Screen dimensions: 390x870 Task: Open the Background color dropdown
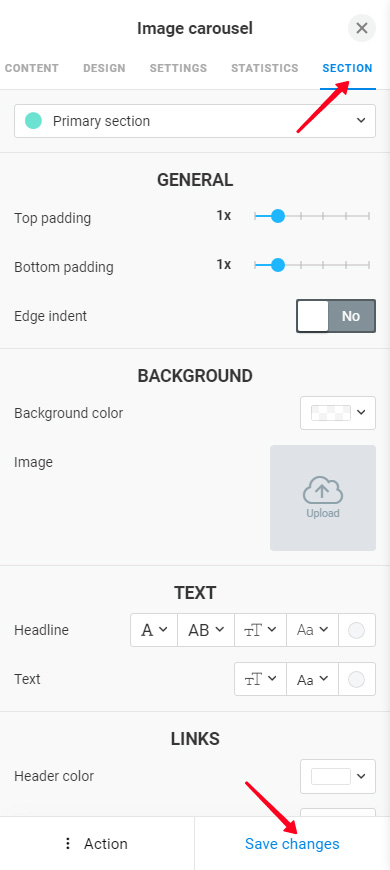tap(338, 413)
